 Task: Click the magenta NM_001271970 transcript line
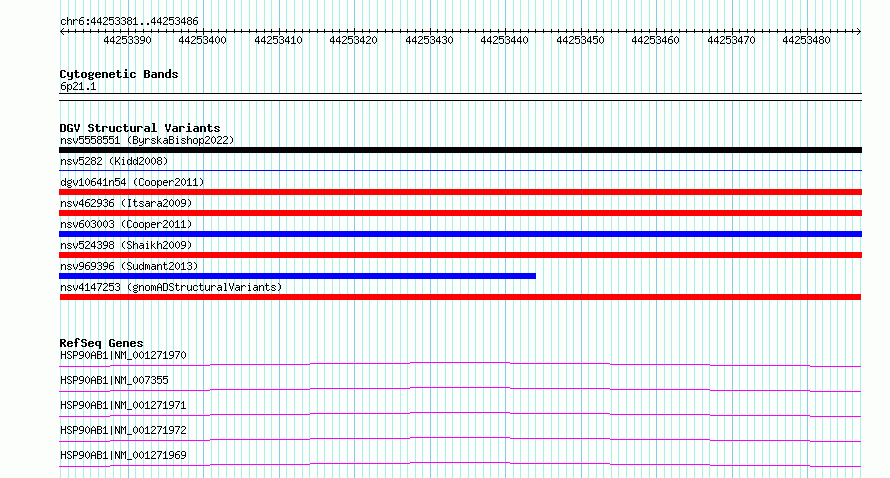[x=460, y=364]
